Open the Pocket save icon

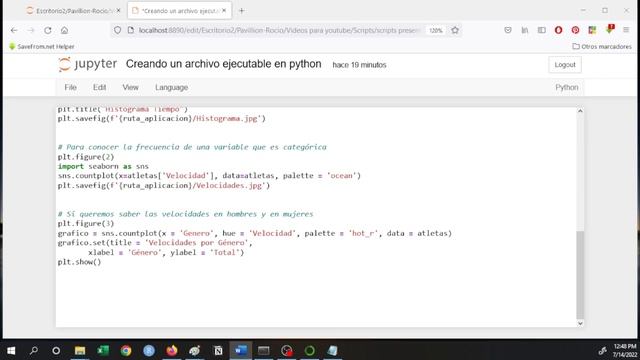pos(508,30)
